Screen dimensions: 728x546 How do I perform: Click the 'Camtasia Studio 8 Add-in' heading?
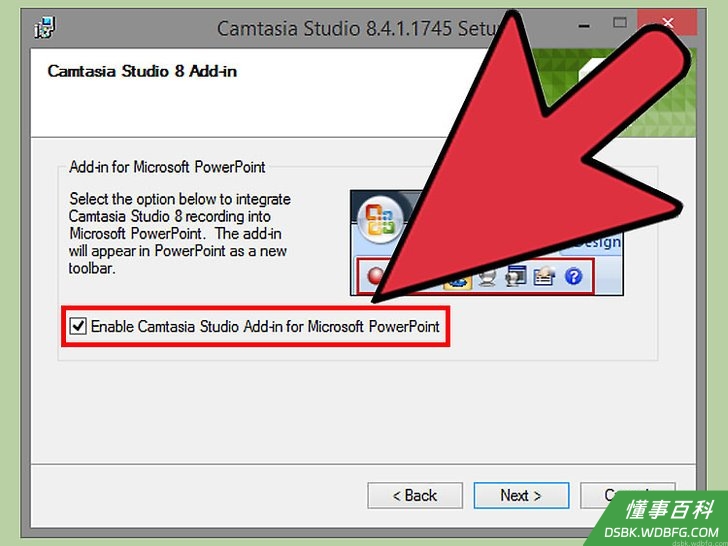click(142, 71)
